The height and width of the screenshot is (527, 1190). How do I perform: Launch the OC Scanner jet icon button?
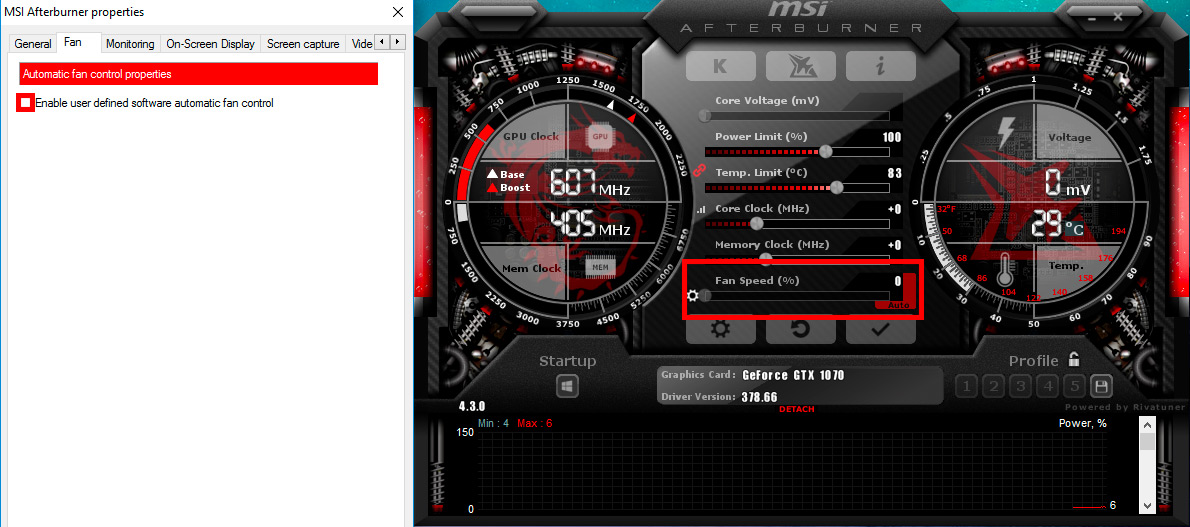point(801,66)
